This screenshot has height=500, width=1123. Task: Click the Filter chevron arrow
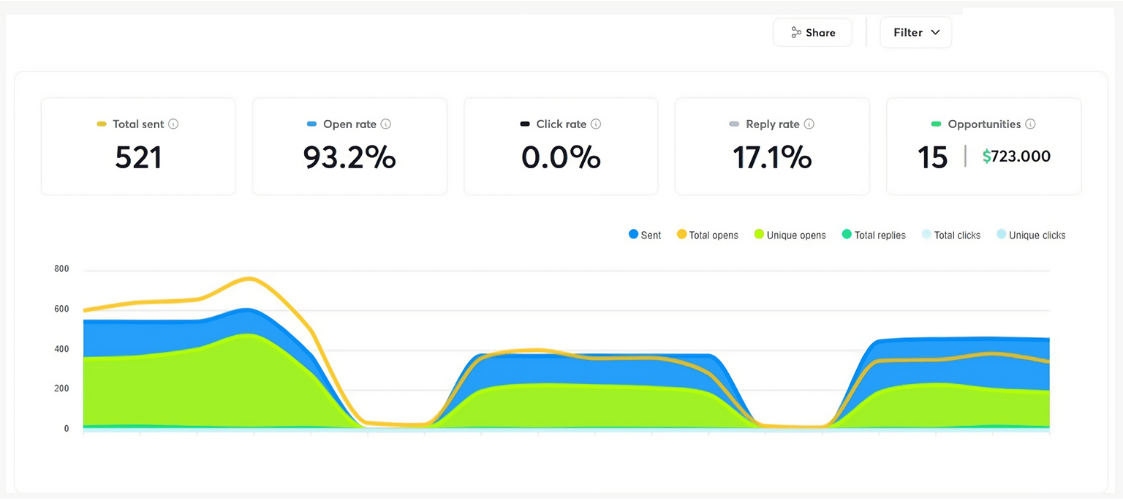pos(935,32)
